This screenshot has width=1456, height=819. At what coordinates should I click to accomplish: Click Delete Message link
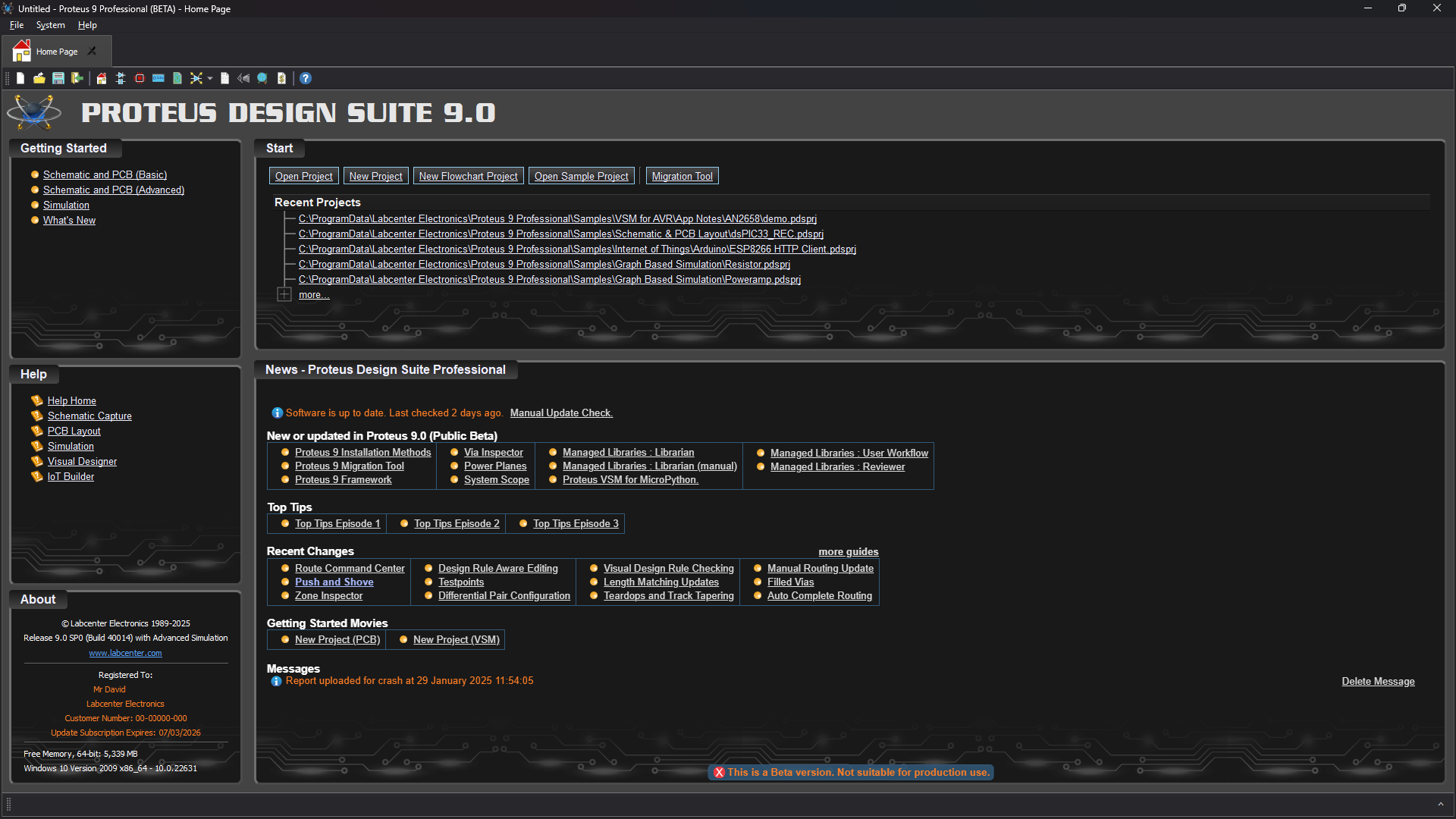(x=1377, y=681)
